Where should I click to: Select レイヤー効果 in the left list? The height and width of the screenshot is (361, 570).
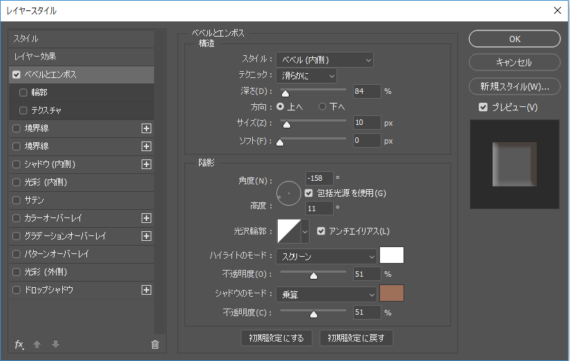tap(81, 56)
